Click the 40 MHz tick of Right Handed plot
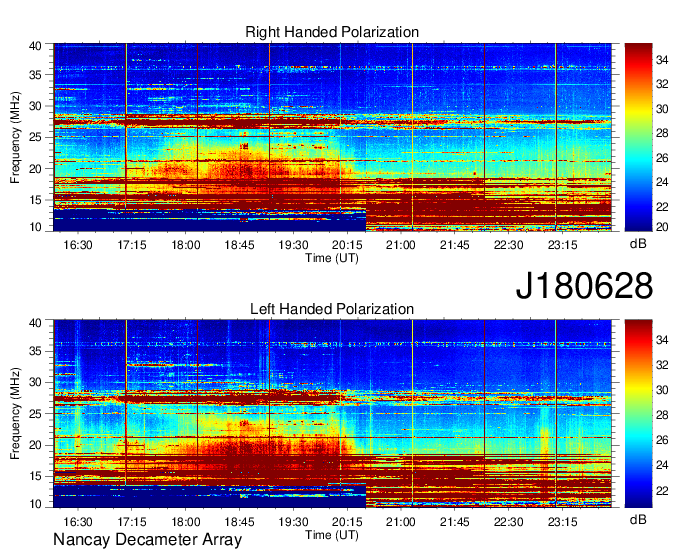Screen dimensions: 680x552 click(36, 46)
